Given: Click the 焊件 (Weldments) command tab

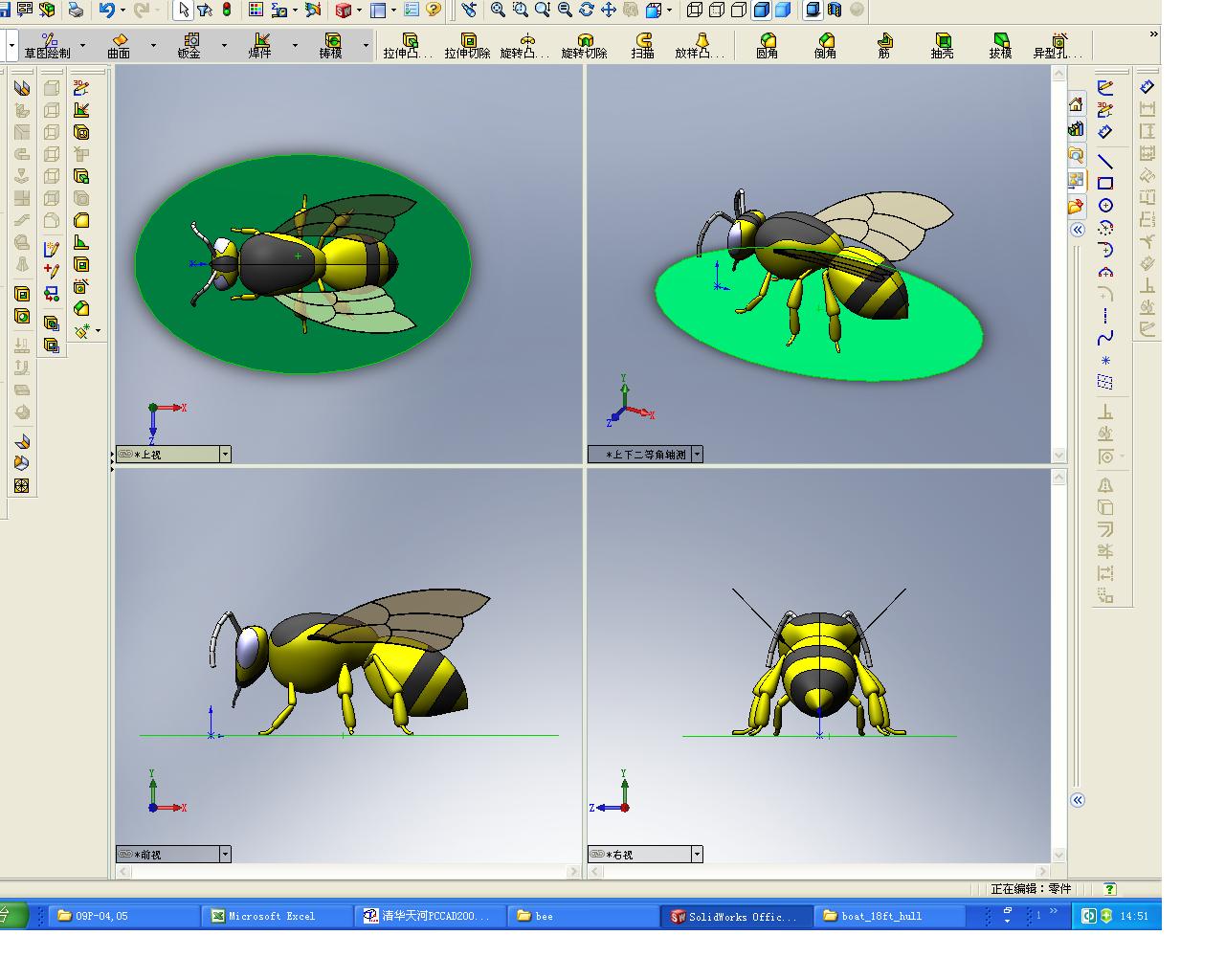Looking at the screenshot, I should [260, 46].
